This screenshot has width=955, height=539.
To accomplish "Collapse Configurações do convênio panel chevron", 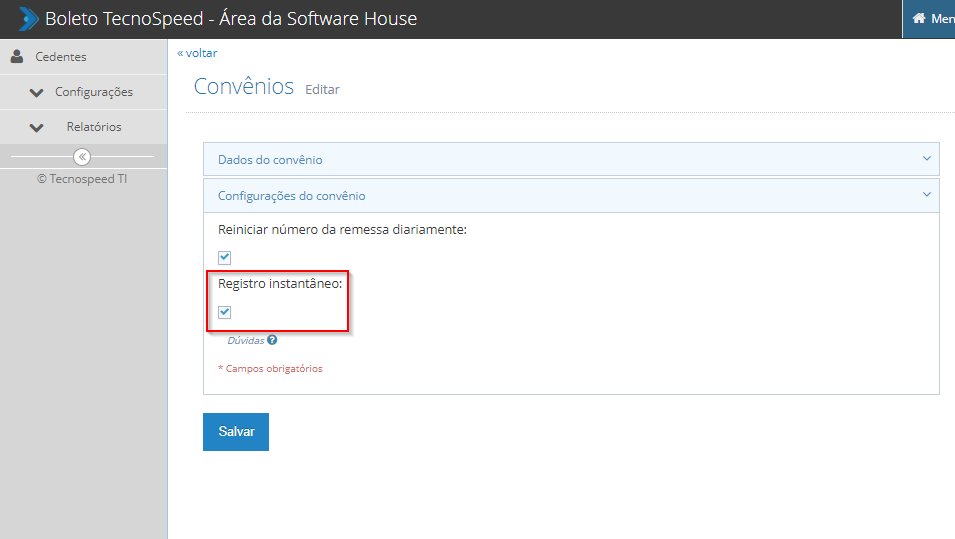I will pos(926,194).
